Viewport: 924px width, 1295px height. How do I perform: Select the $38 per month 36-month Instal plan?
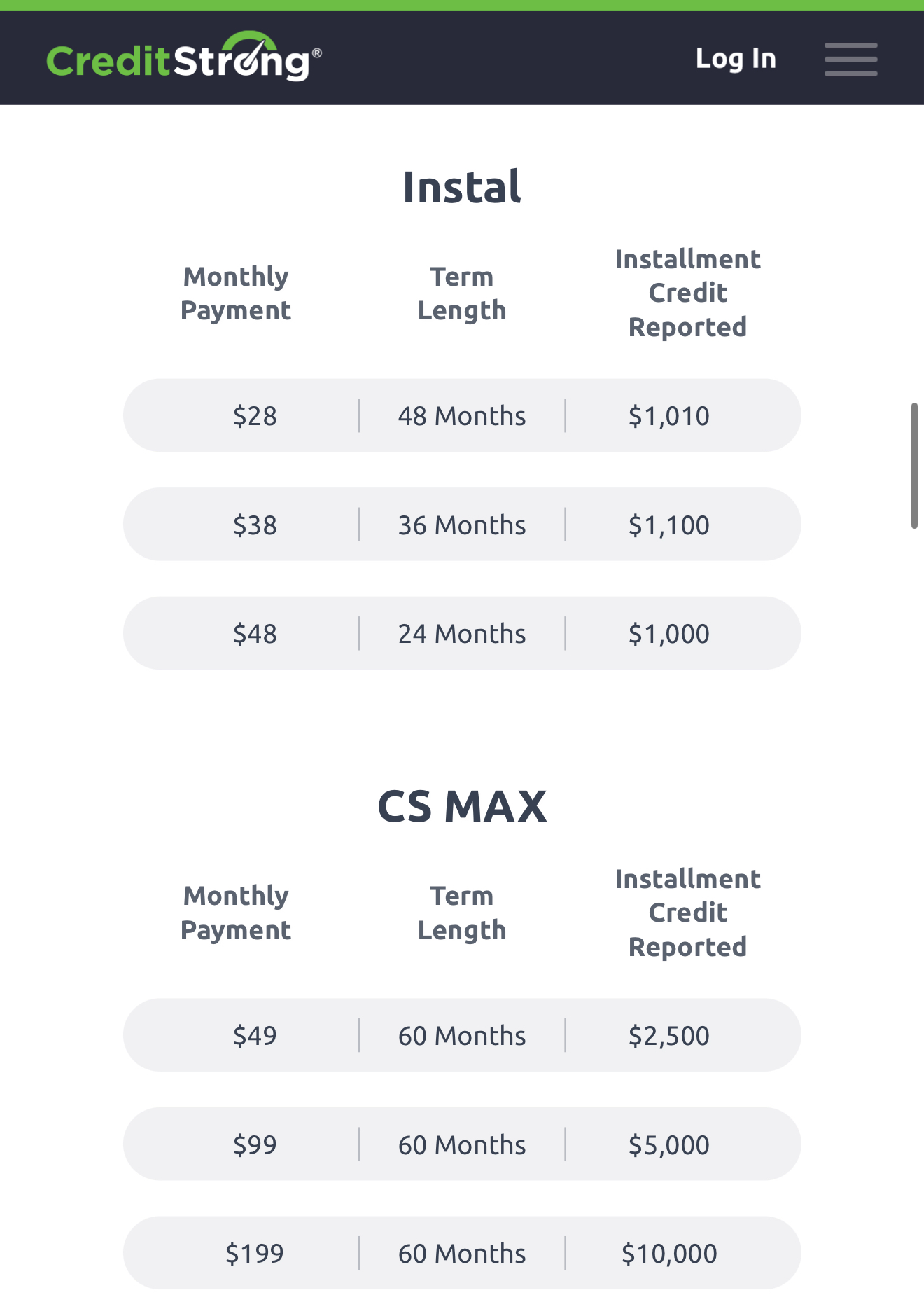point(462,524)
